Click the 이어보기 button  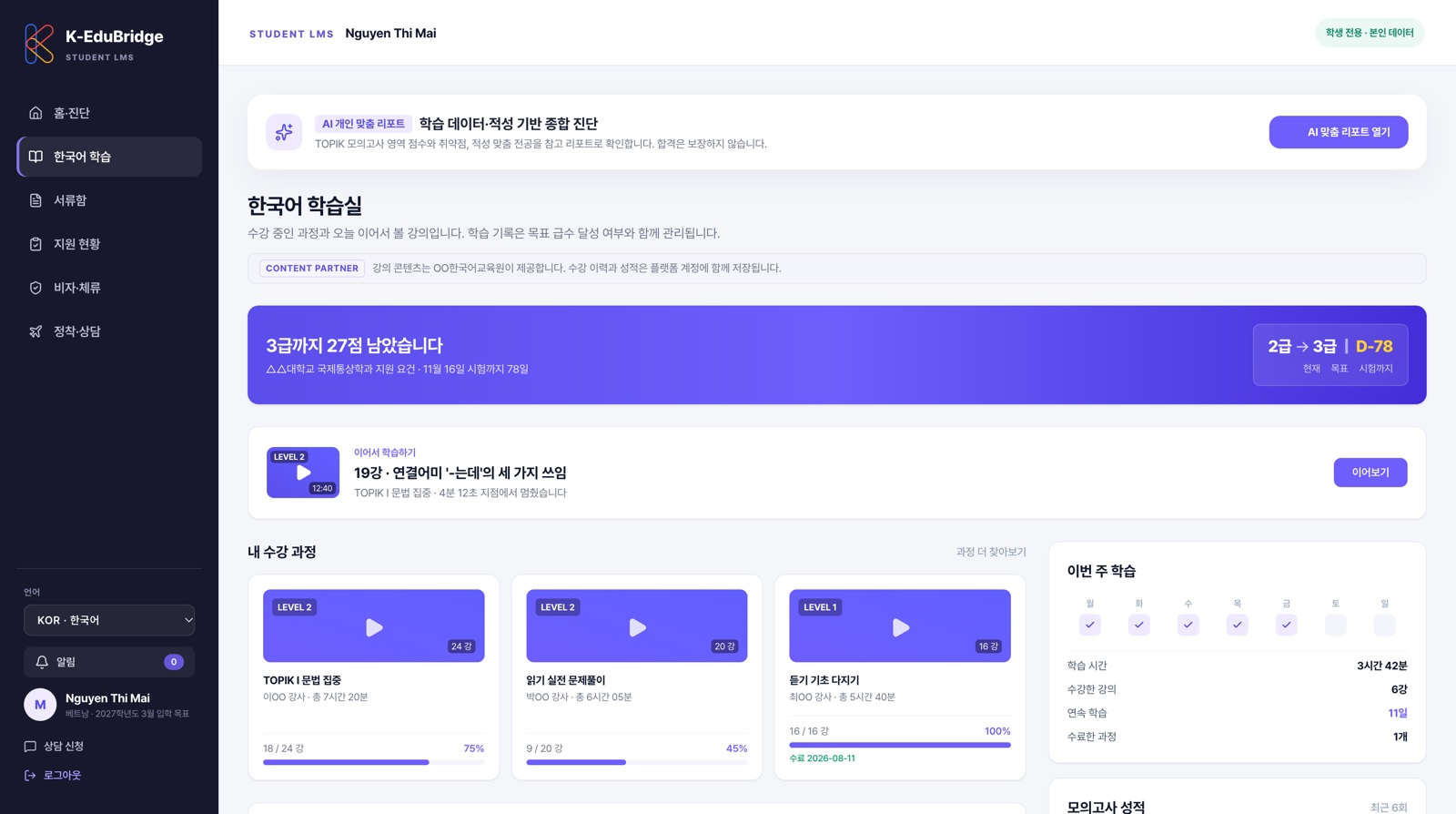tap(1370, 473)
